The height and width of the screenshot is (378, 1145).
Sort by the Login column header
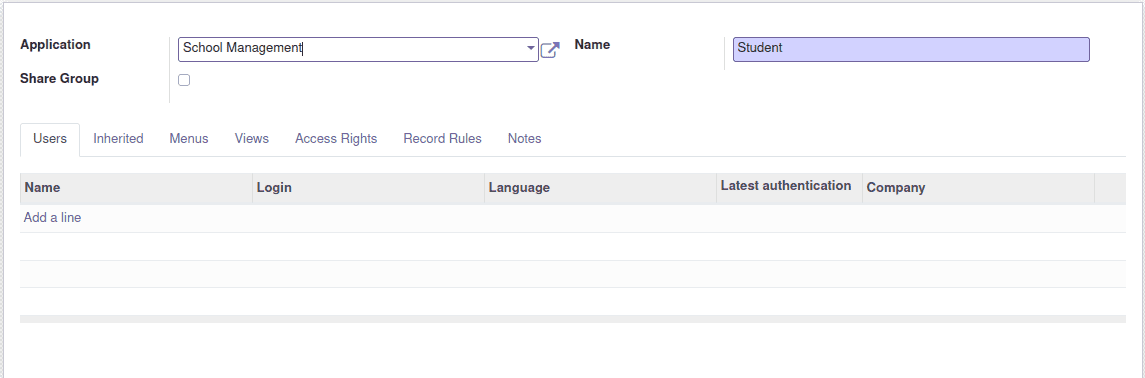pyautogui.click(x=368, y=188)
